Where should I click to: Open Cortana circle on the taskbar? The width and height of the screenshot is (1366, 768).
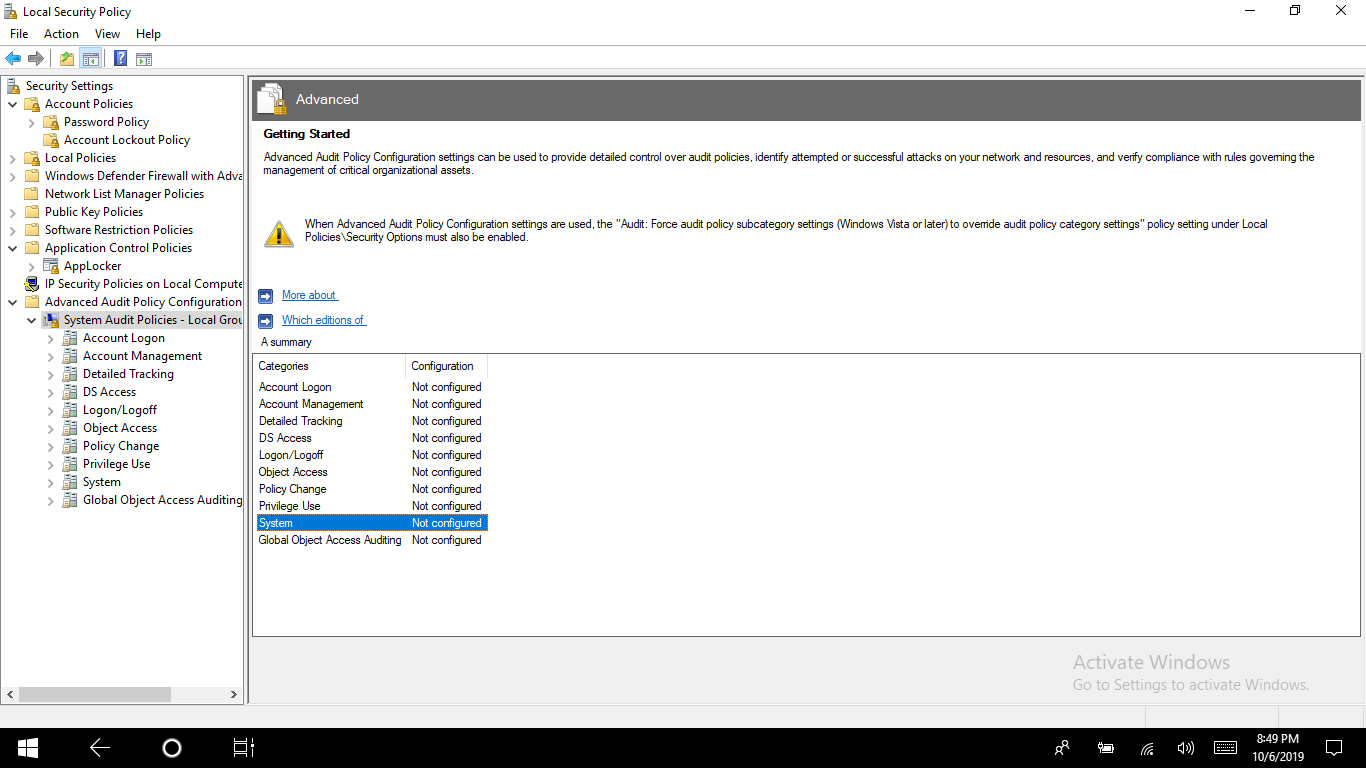tap(171, 747)
